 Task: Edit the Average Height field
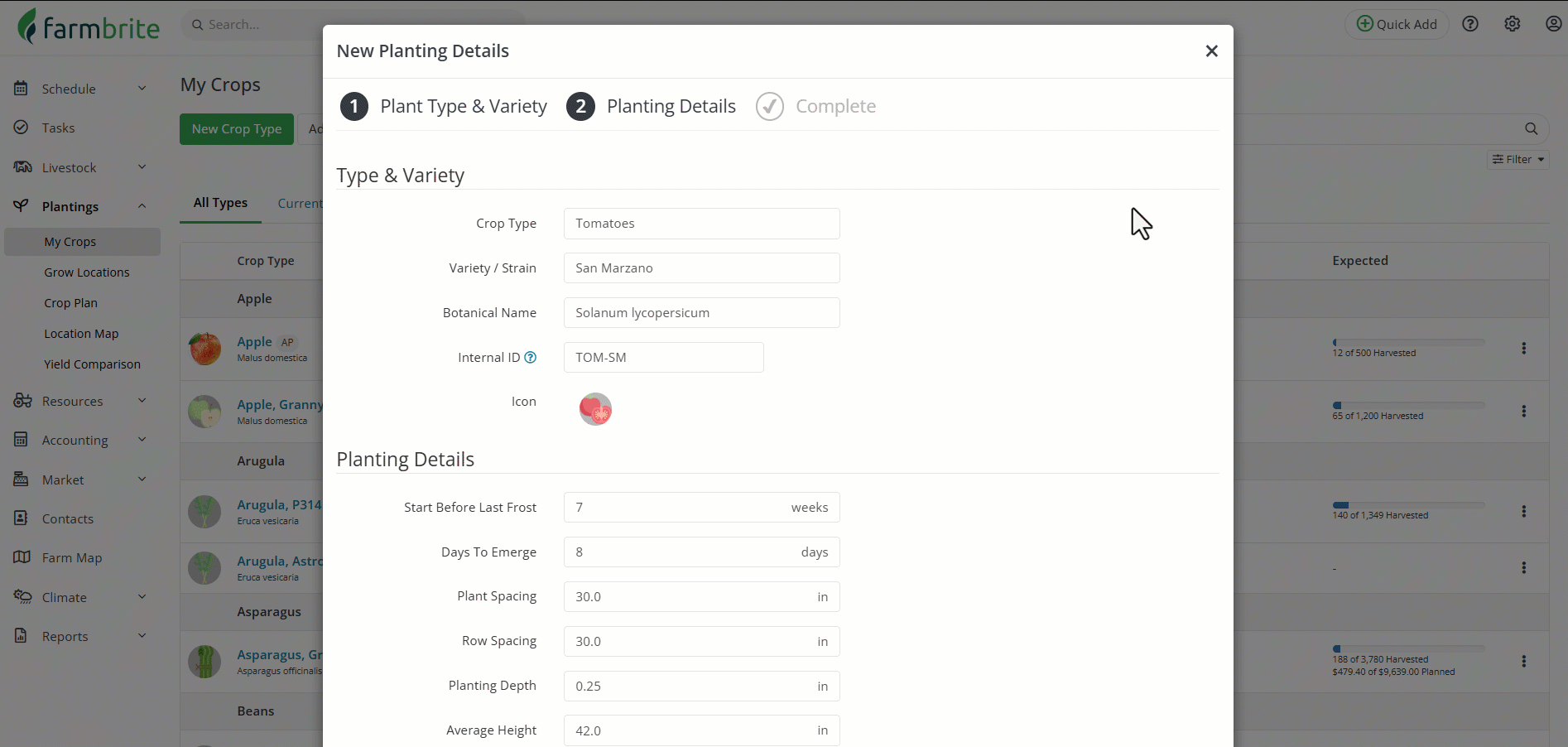[702, 731]
